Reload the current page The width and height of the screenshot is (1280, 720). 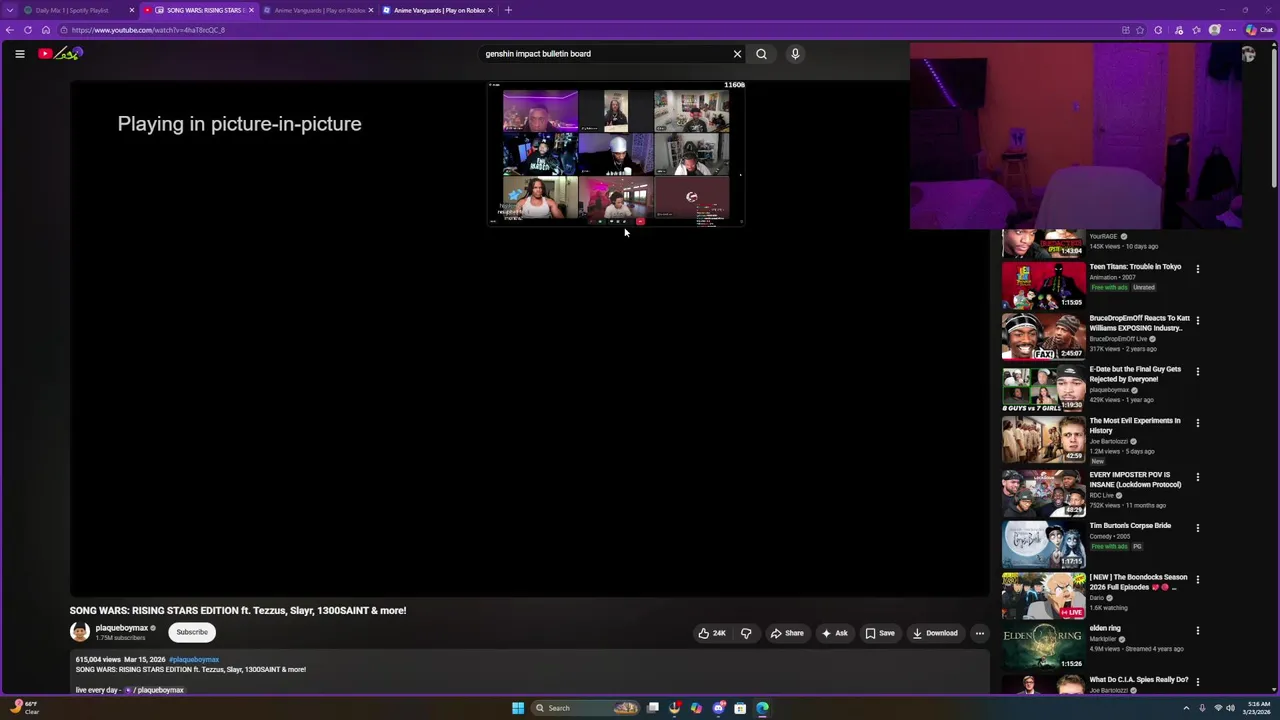click(x=28, y=30)
